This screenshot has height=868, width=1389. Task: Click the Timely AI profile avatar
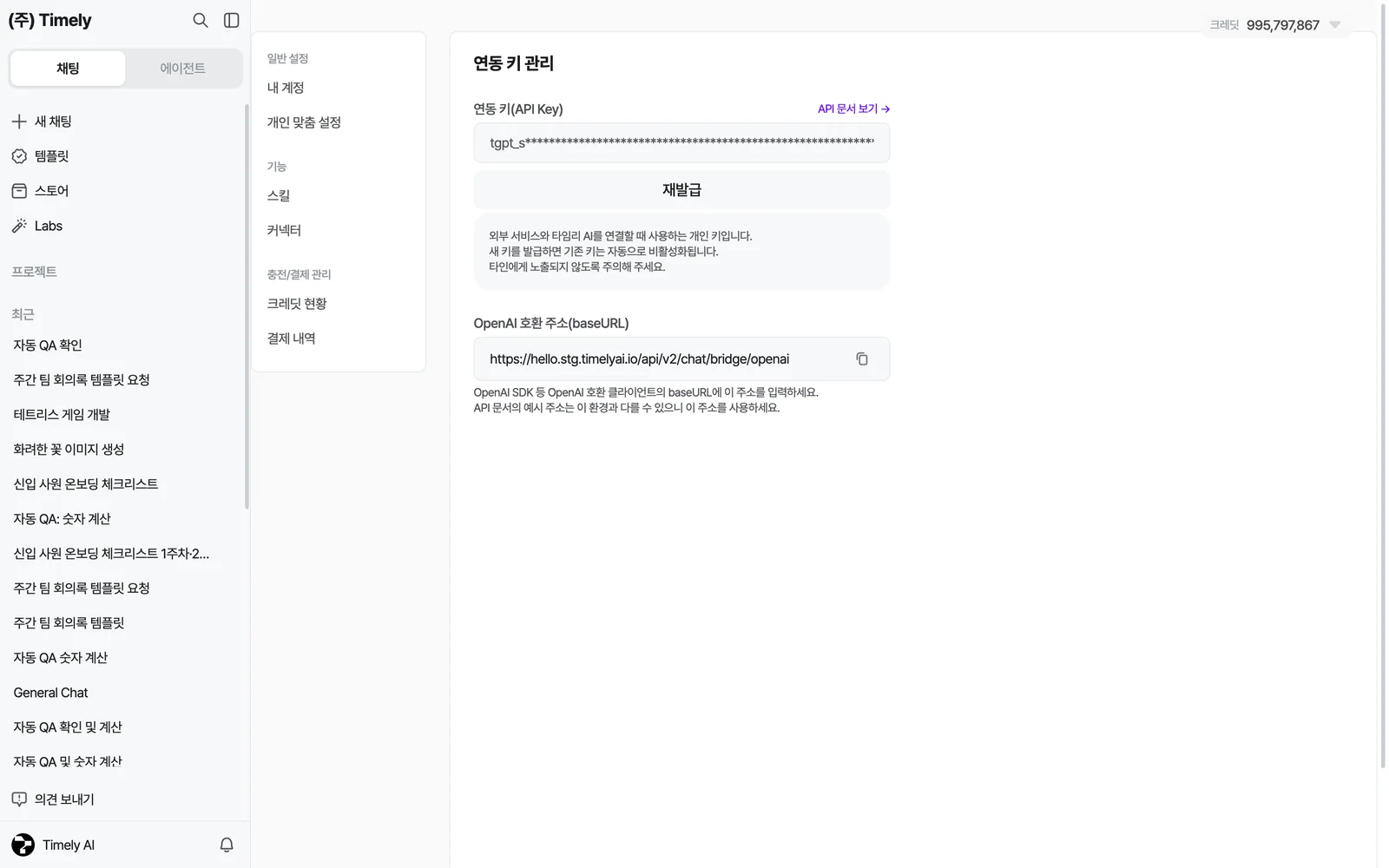click(23, 845)
